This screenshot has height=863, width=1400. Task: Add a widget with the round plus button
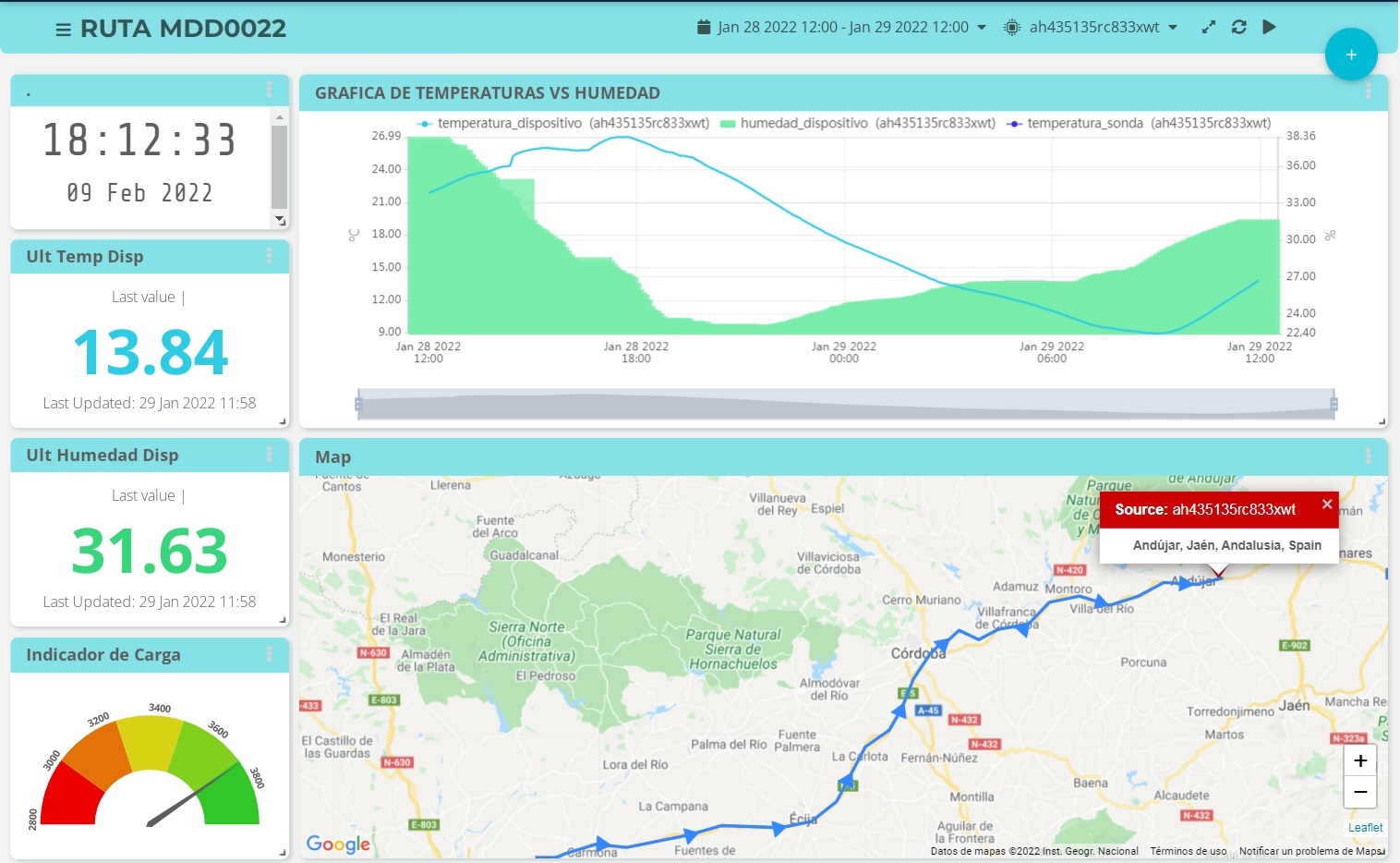click(x=1351, y=55)
